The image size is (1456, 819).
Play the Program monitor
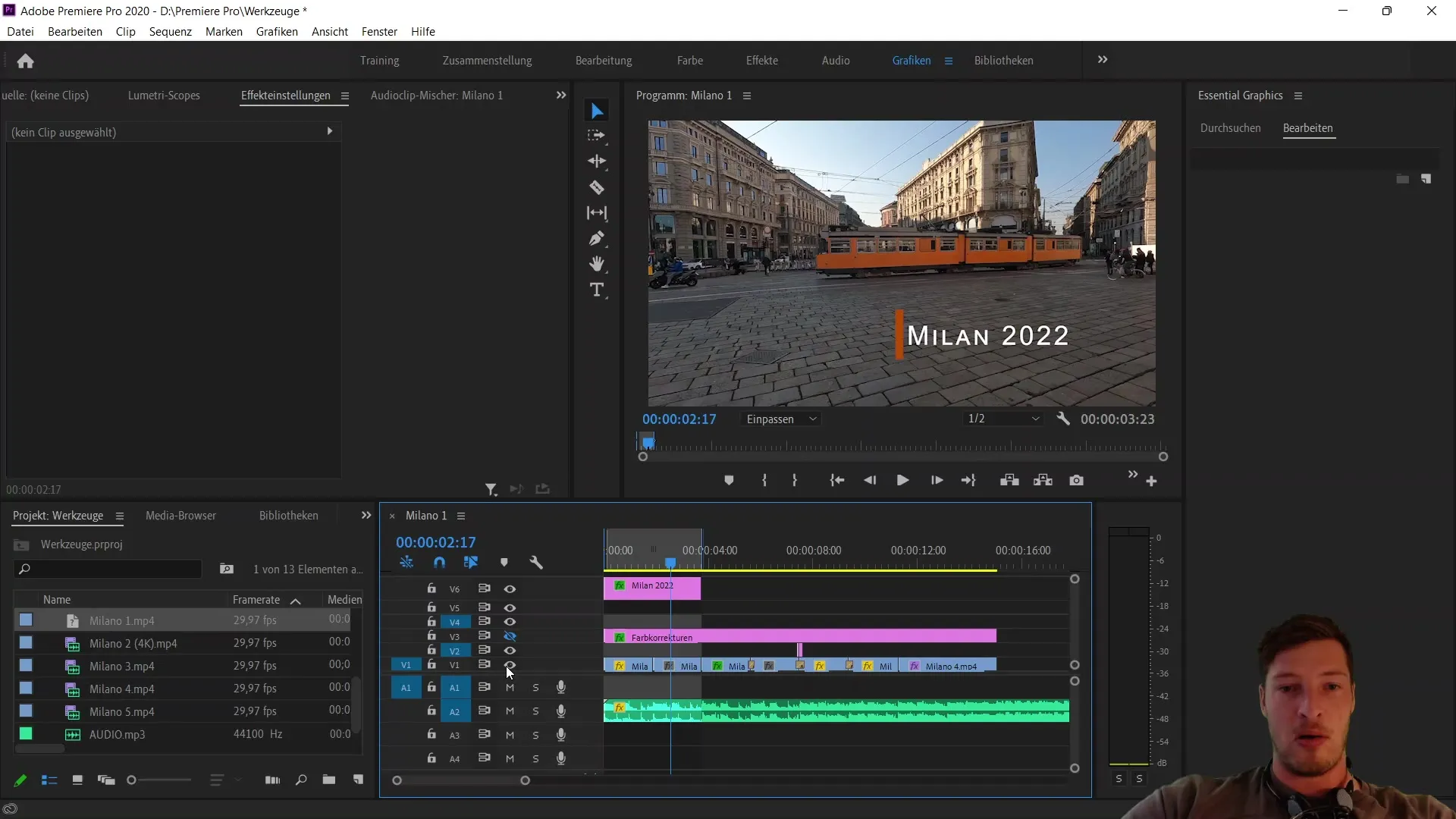902,481
